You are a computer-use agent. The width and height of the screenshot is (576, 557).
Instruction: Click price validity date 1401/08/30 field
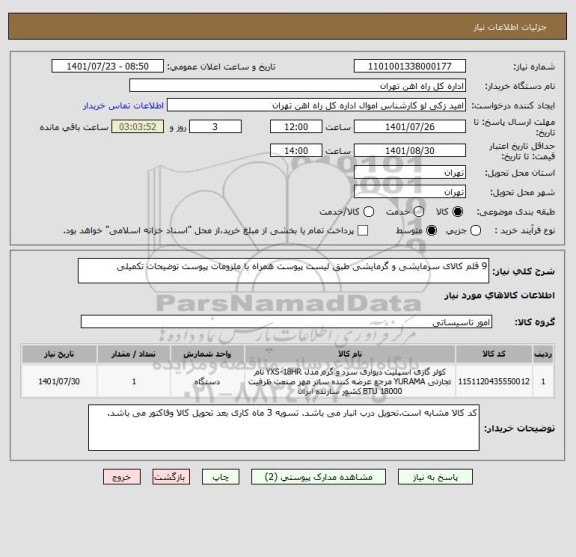click(x=410, y=151)
